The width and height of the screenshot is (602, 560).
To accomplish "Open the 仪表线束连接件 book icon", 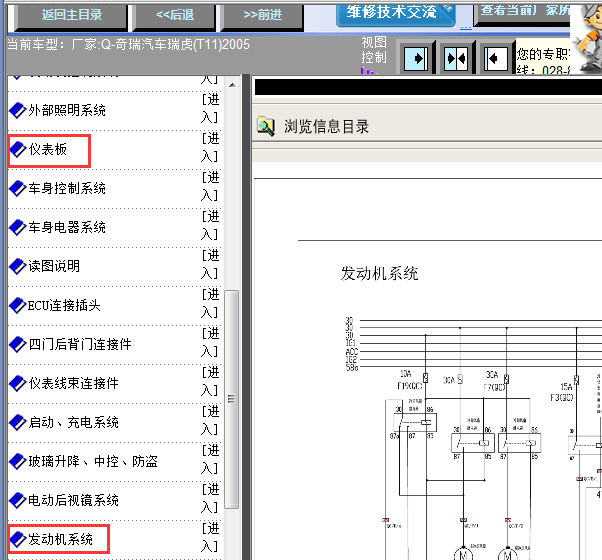I will point(17,383).
